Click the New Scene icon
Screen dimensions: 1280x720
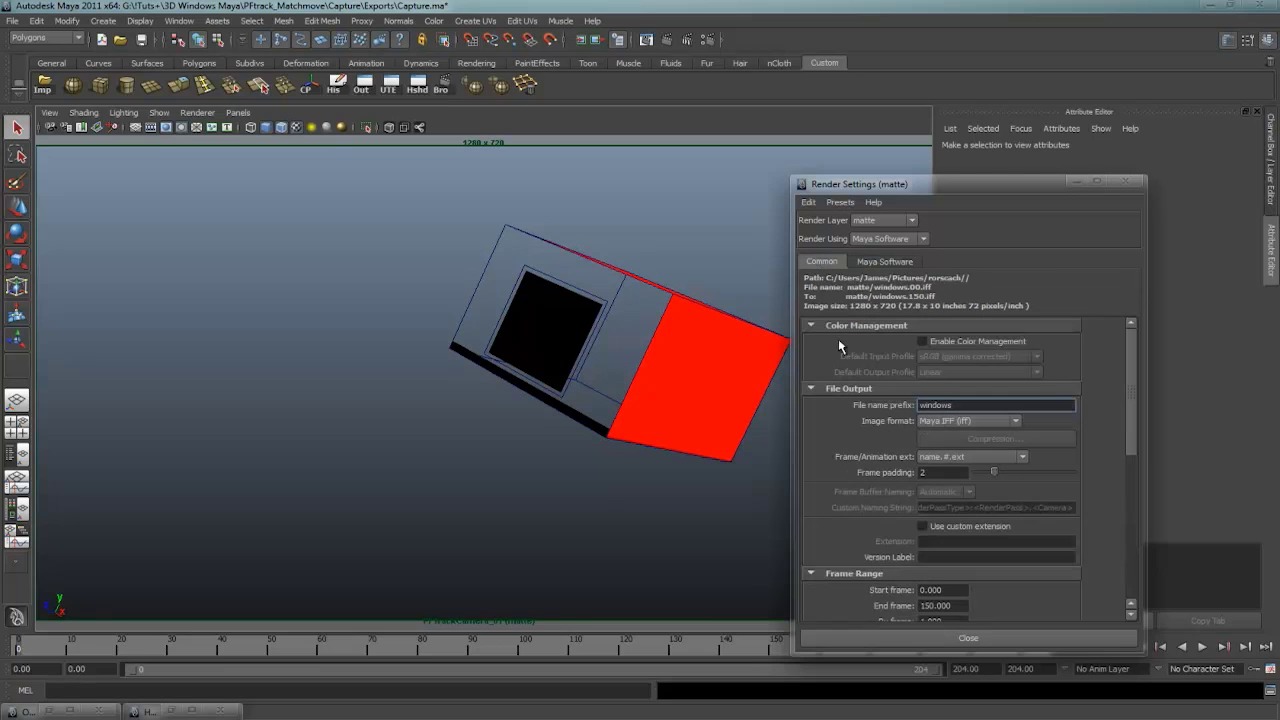pos(102,40)
